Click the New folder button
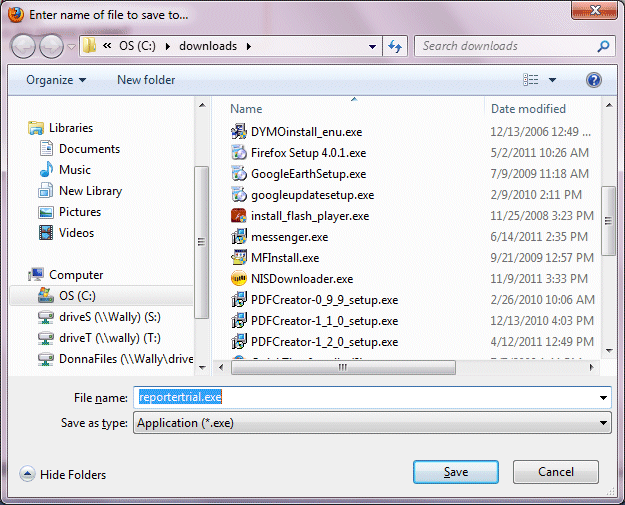Image resolution: width=625 pixels, height=505 pixels. pyautogui.click(x=146, y=80)
